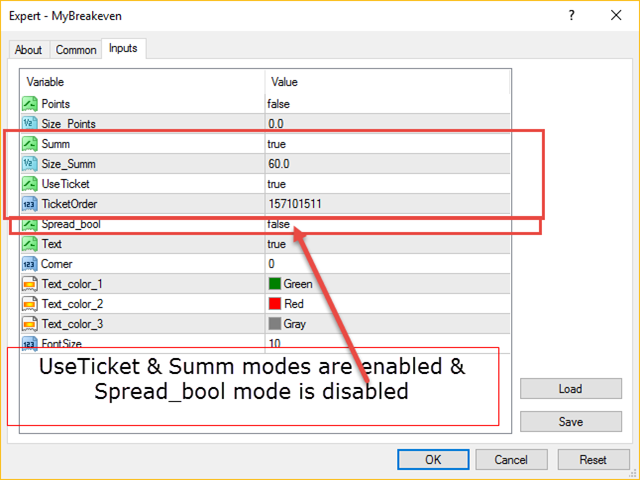Open the Text_color_1 Green color dropdown

(x=298, y=284)
